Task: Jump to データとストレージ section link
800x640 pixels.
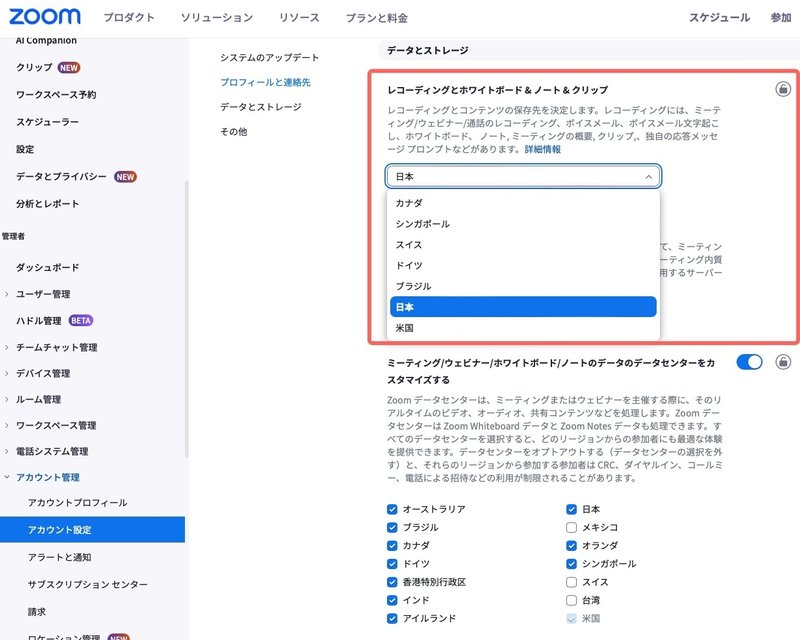Action: [x=261, y=107]
